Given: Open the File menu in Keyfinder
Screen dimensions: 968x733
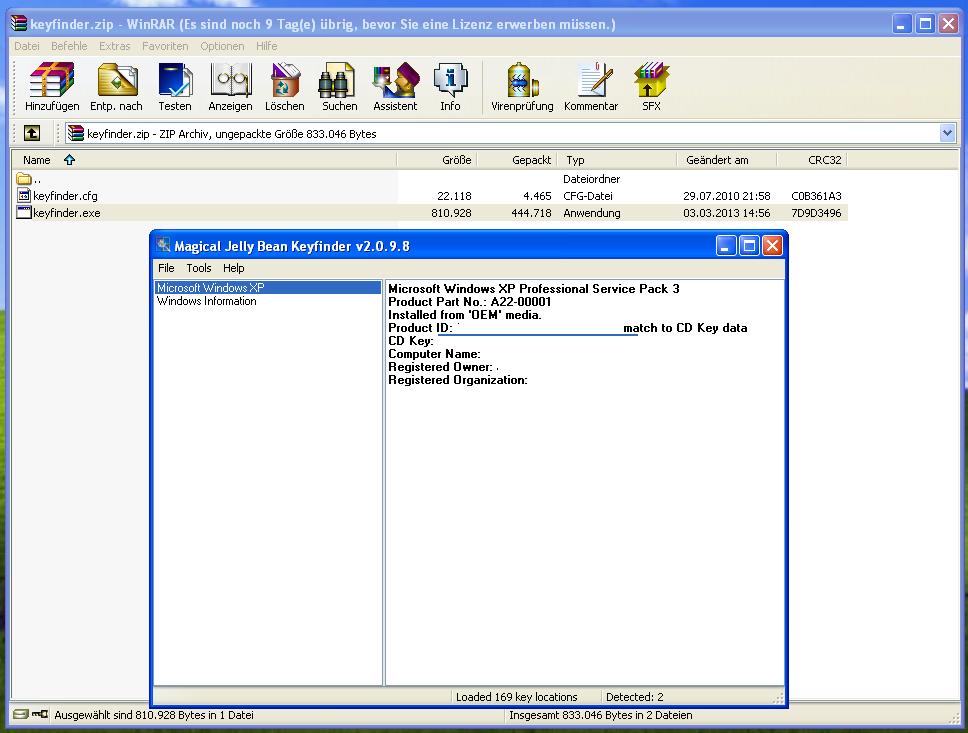Looking at the screenshot, I should pyautogui.click(x=166, y=268).
